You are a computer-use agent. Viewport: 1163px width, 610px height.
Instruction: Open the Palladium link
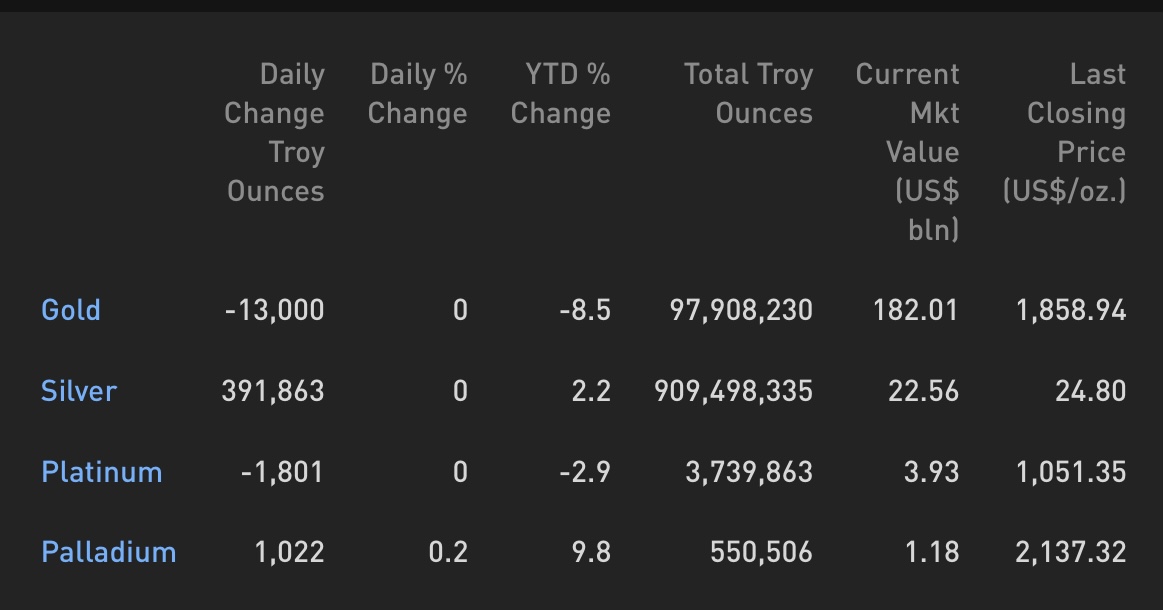click(109, 552)
